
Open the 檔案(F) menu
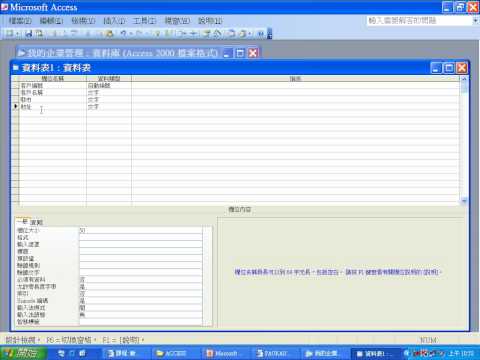pyautogui.click(x=20, y=21)
